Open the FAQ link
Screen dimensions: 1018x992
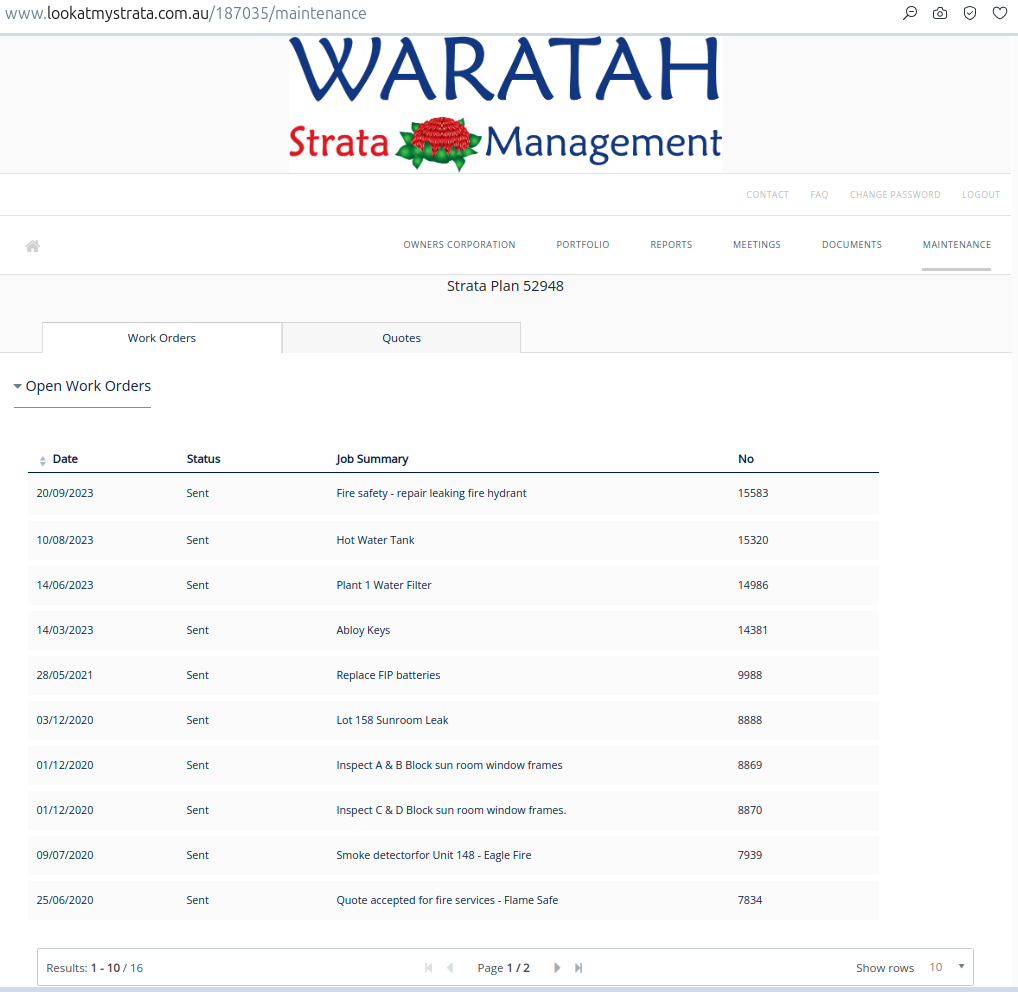[x=819, y=195]
